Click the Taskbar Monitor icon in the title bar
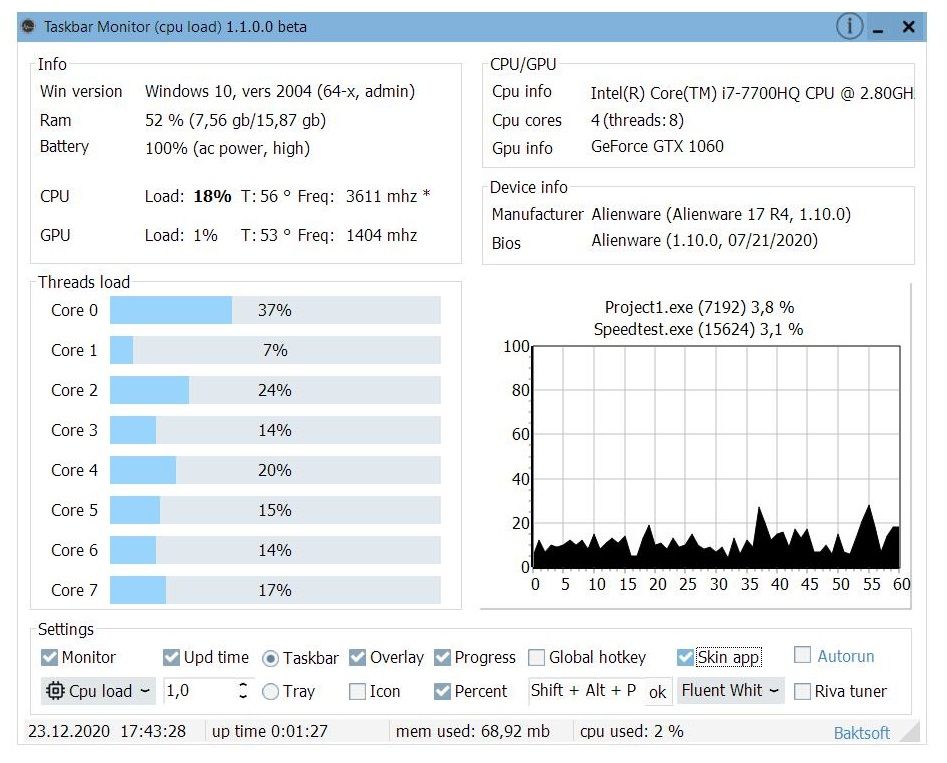The image size is (947, 763). [30, 27]
